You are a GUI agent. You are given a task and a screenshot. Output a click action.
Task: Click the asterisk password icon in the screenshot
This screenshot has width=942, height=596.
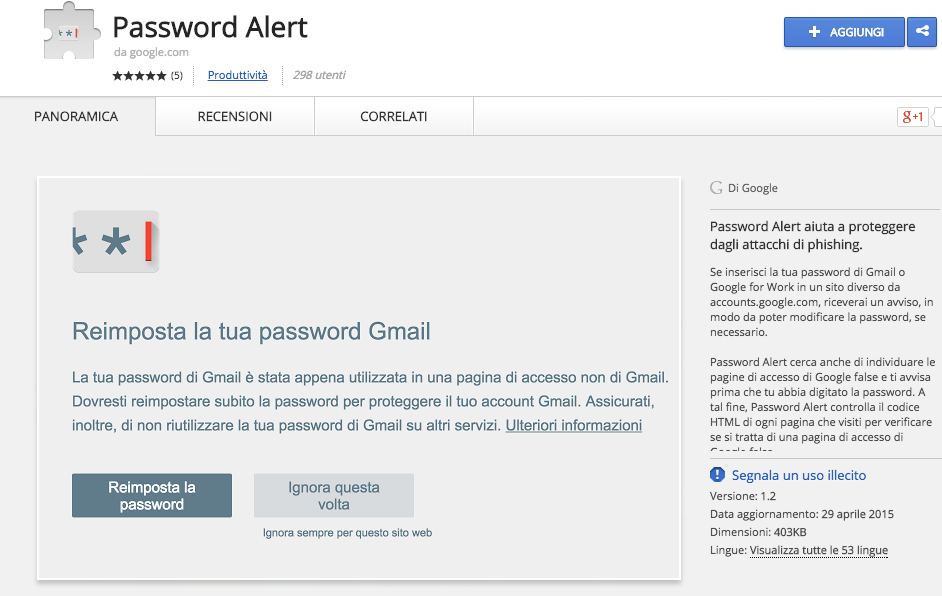click(x=116, y=242)
